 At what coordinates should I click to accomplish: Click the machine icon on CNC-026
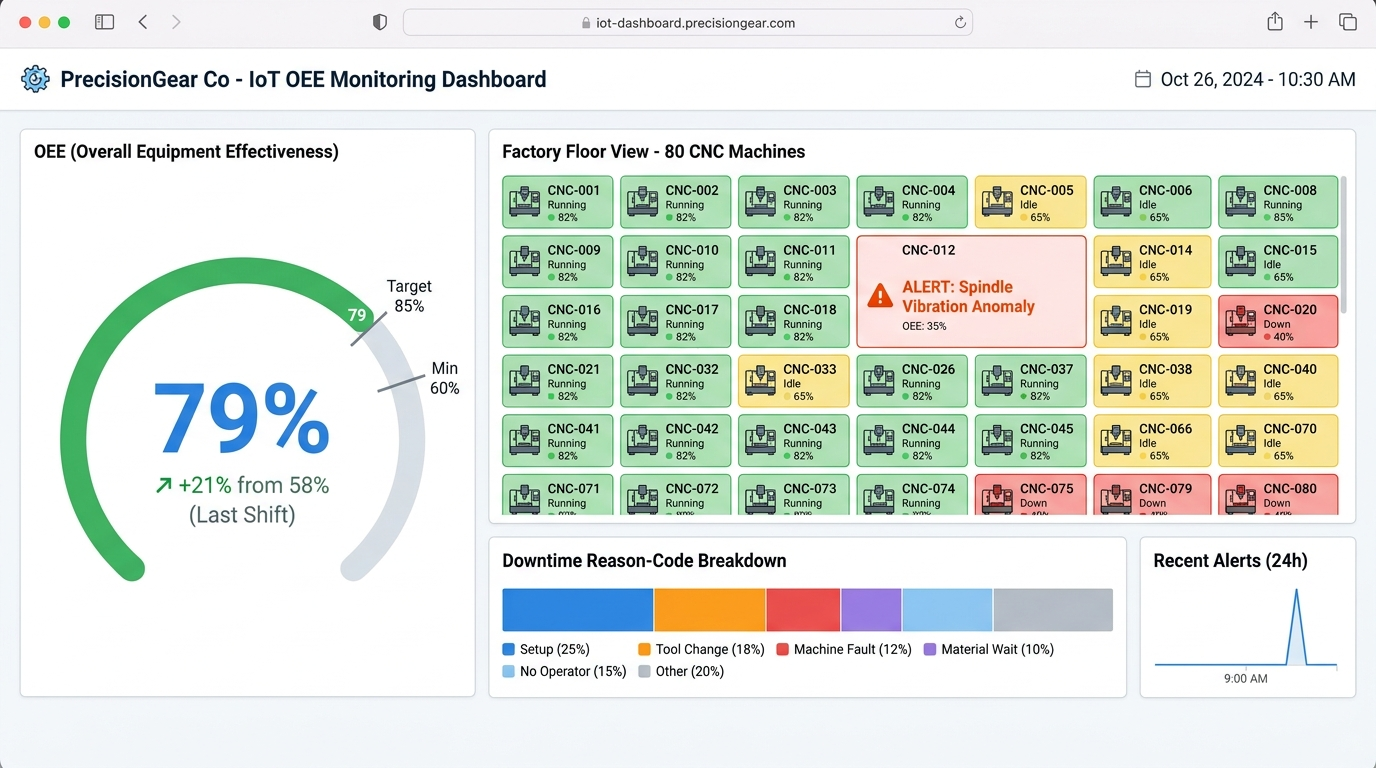click(879, 382)
